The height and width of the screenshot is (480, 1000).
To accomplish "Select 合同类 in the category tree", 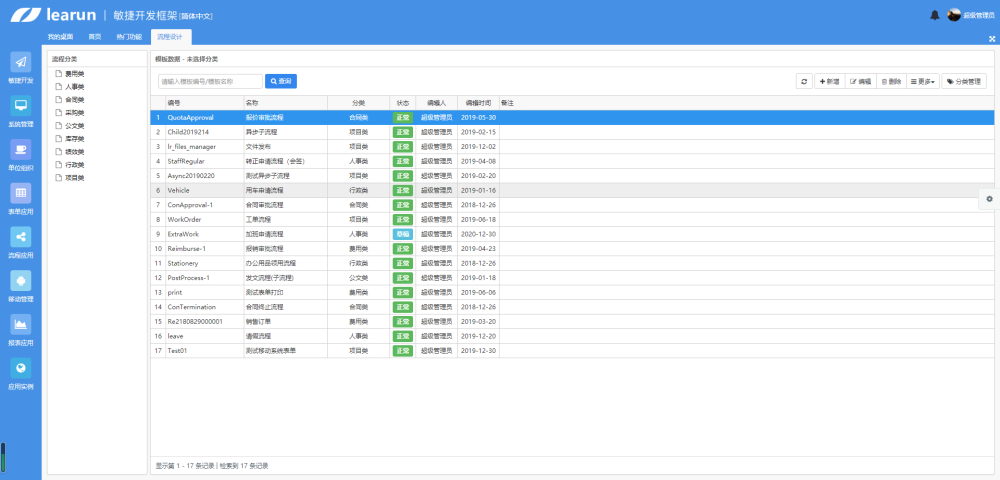I will [75, 100].
